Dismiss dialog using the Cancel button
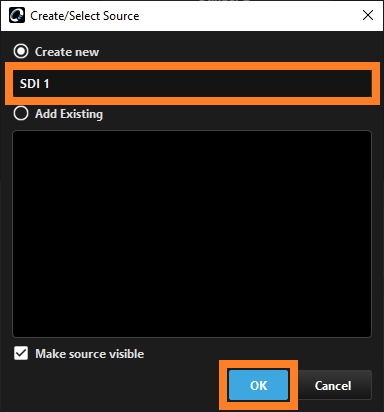The image size is (384, 412). tap(333, 385)
